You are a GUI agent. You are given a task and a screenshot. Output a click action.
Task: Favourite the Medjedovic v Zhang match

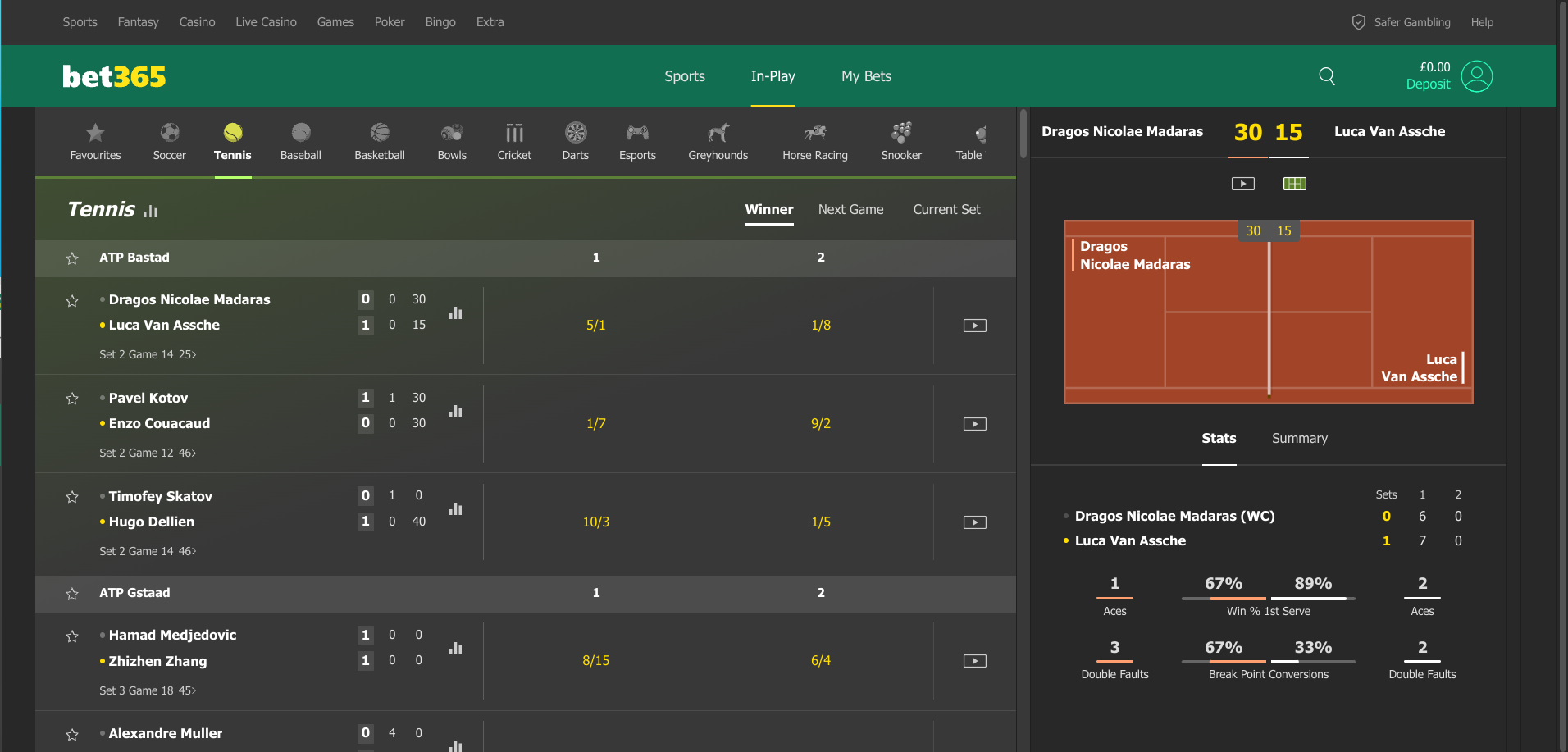[x=72, y=636]
